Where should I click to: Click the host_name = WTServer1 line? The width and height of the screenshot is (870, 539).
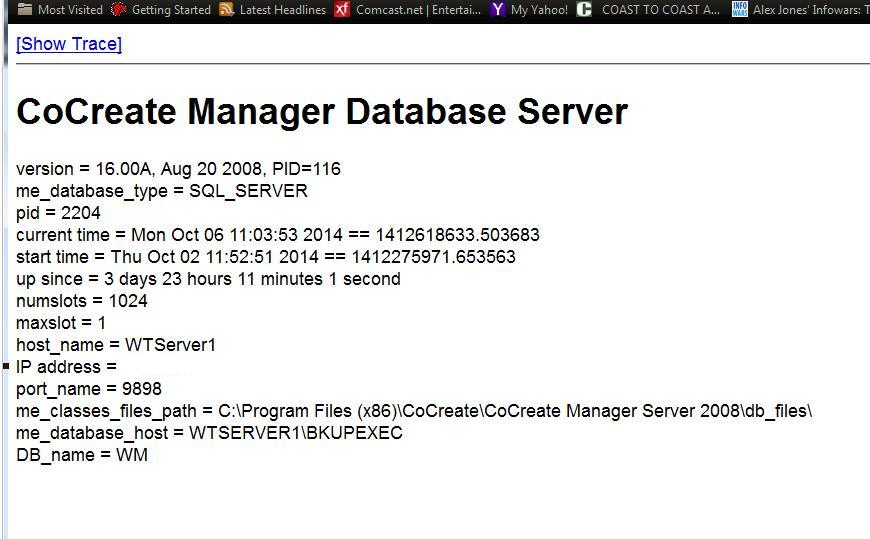[x=115, y=345]
